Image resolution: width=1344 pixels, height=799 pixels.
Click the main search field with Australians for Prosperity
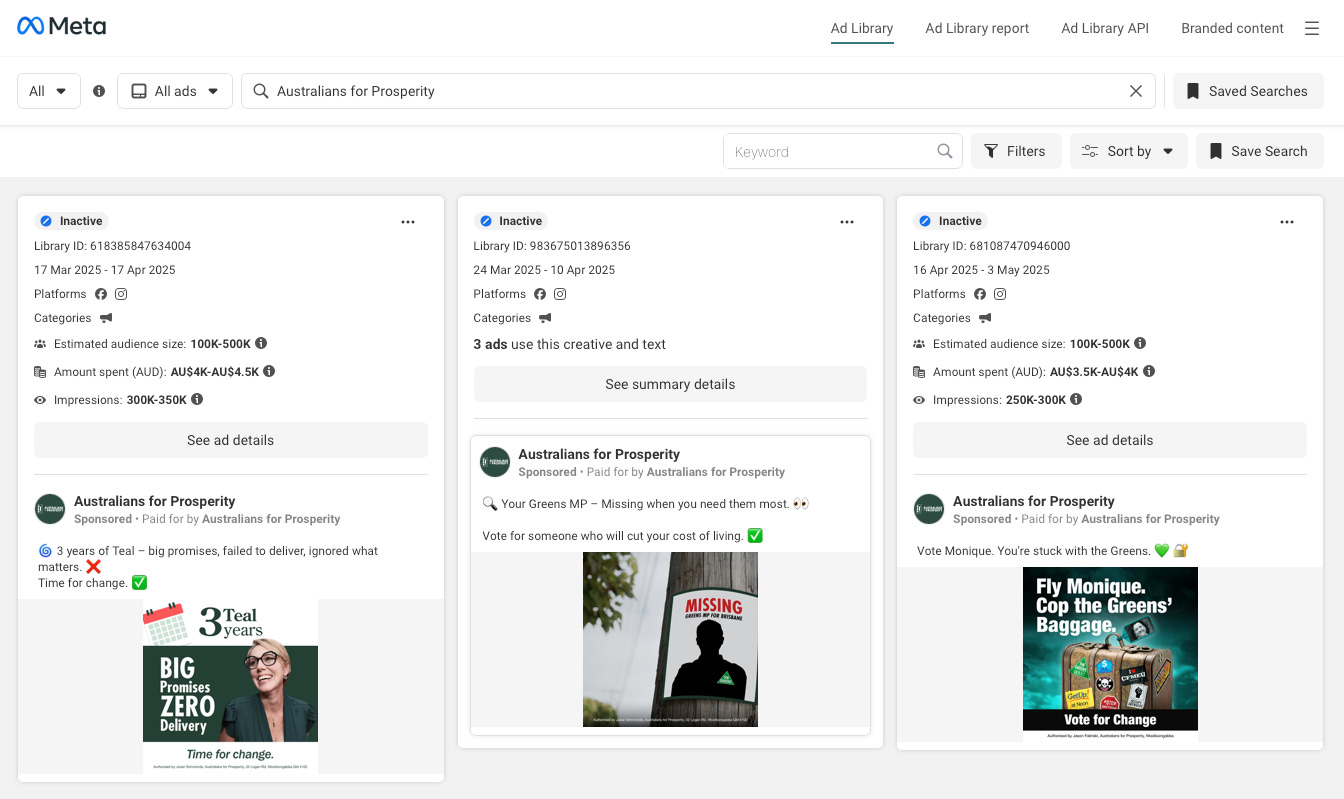pos(698,91)
